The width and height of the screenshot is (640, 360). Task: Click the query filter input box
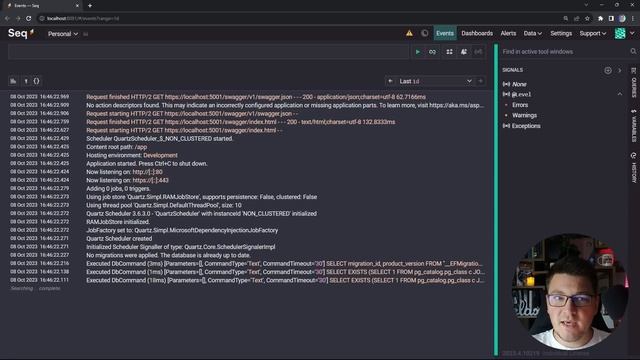pyautogui.click(x=208, y=52)
